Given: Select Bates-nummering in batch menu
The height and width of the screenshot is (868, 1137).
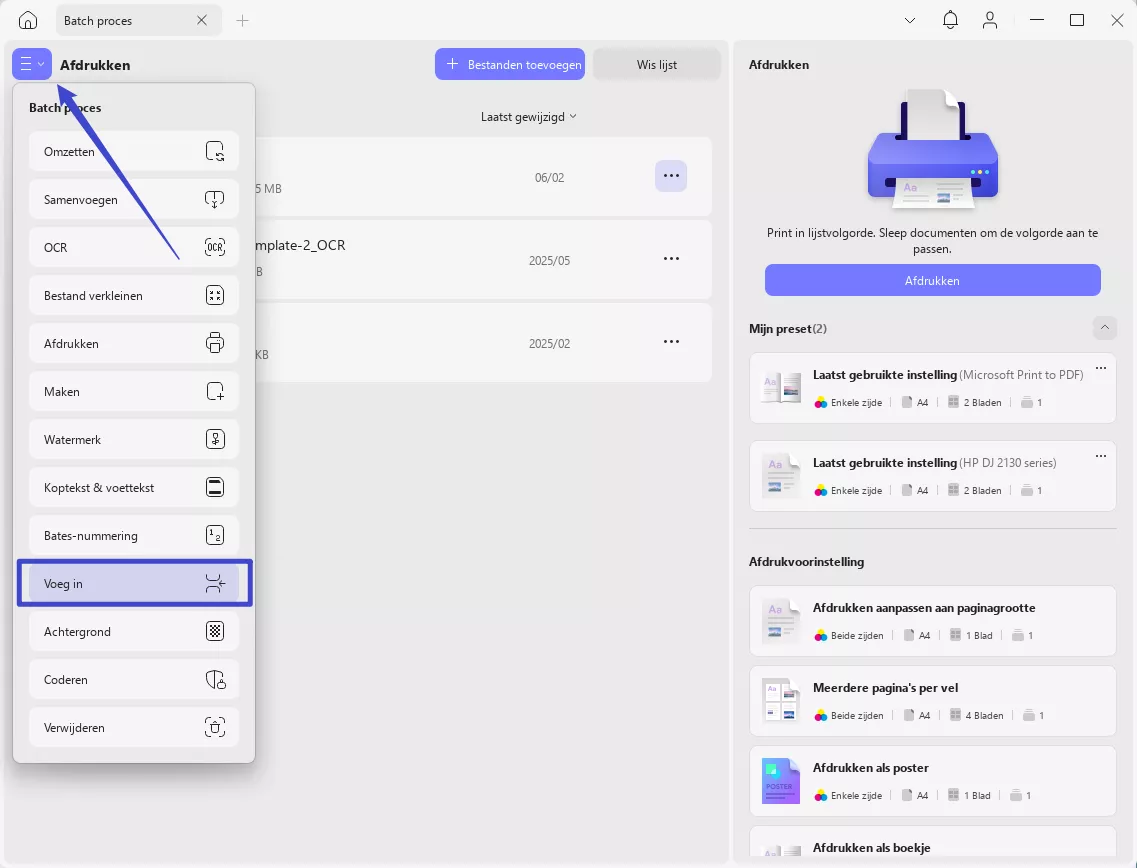Looking at the screenshot, I should coord(134,536).
